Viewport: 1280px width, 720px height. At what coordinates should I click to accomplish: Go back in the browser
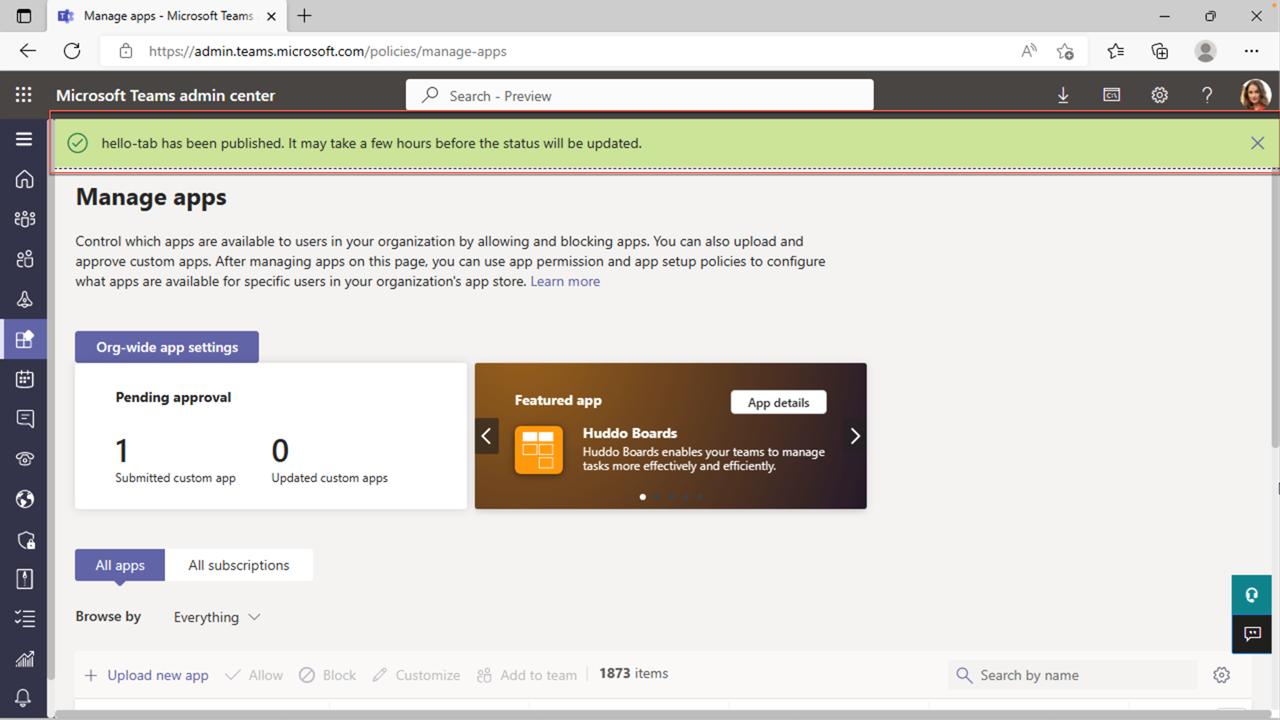click(x=28, y=51)
